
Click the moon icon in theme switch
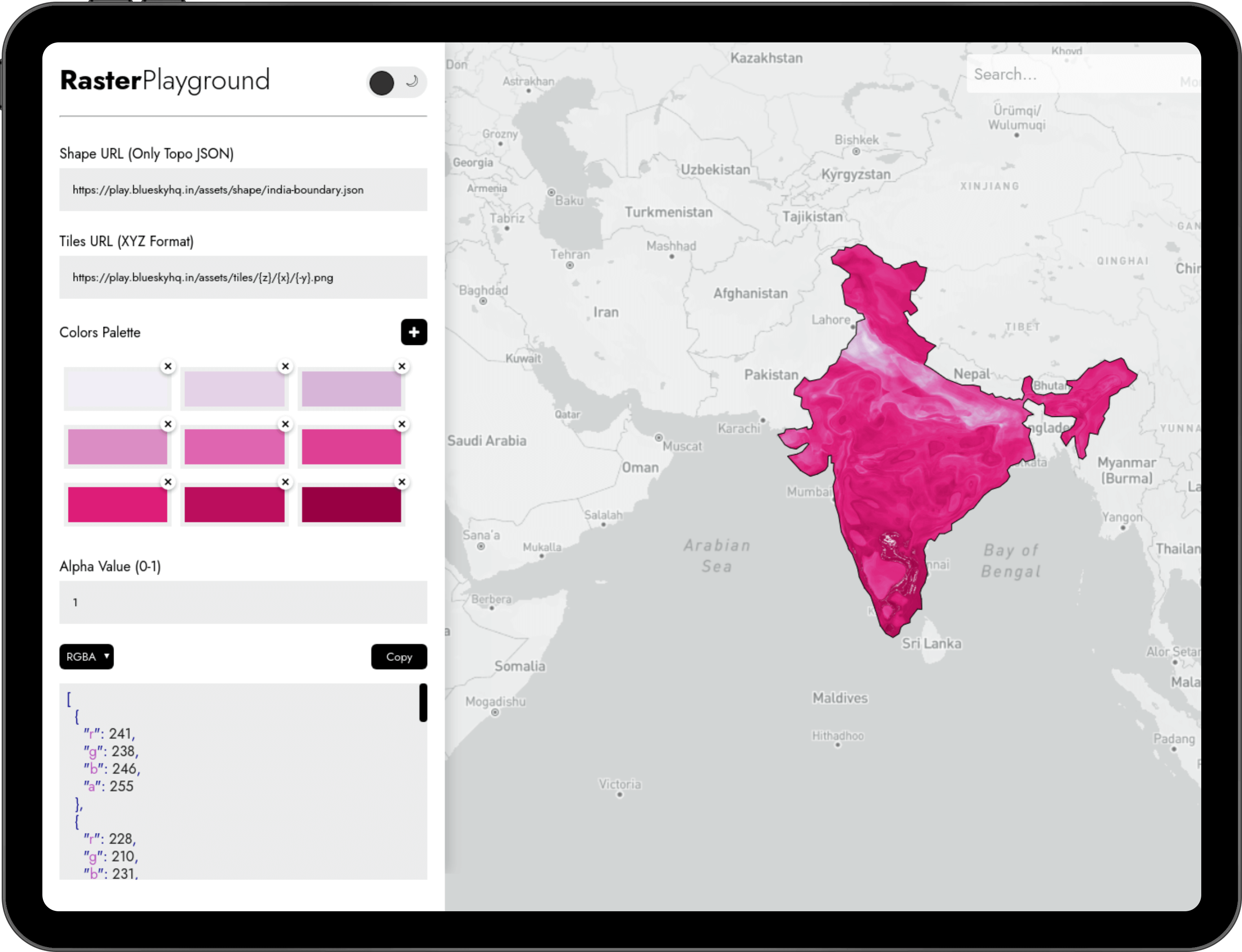pos(412,81)
